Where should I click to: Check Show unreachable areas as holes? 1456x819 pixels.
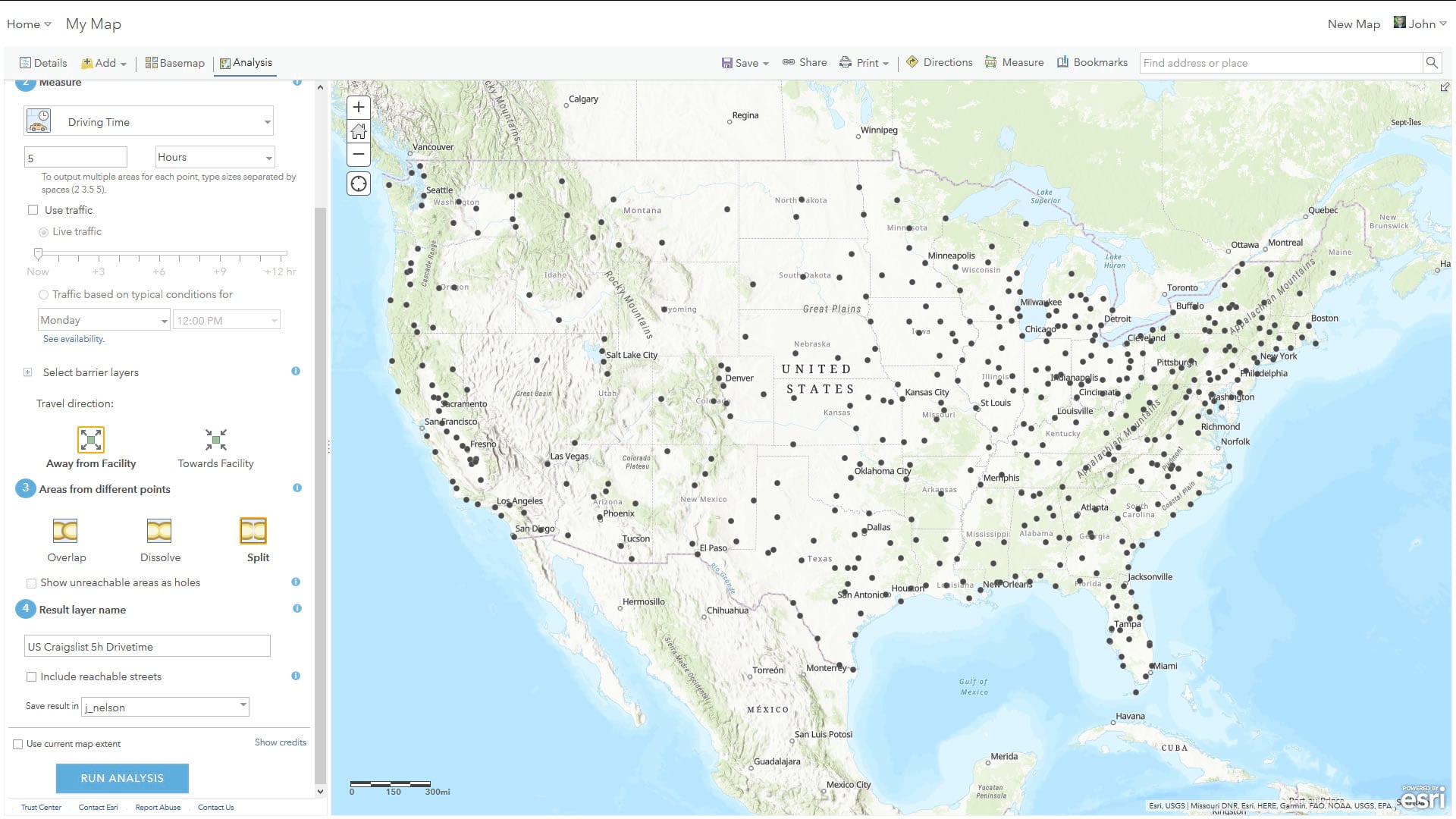click(31, 583)
